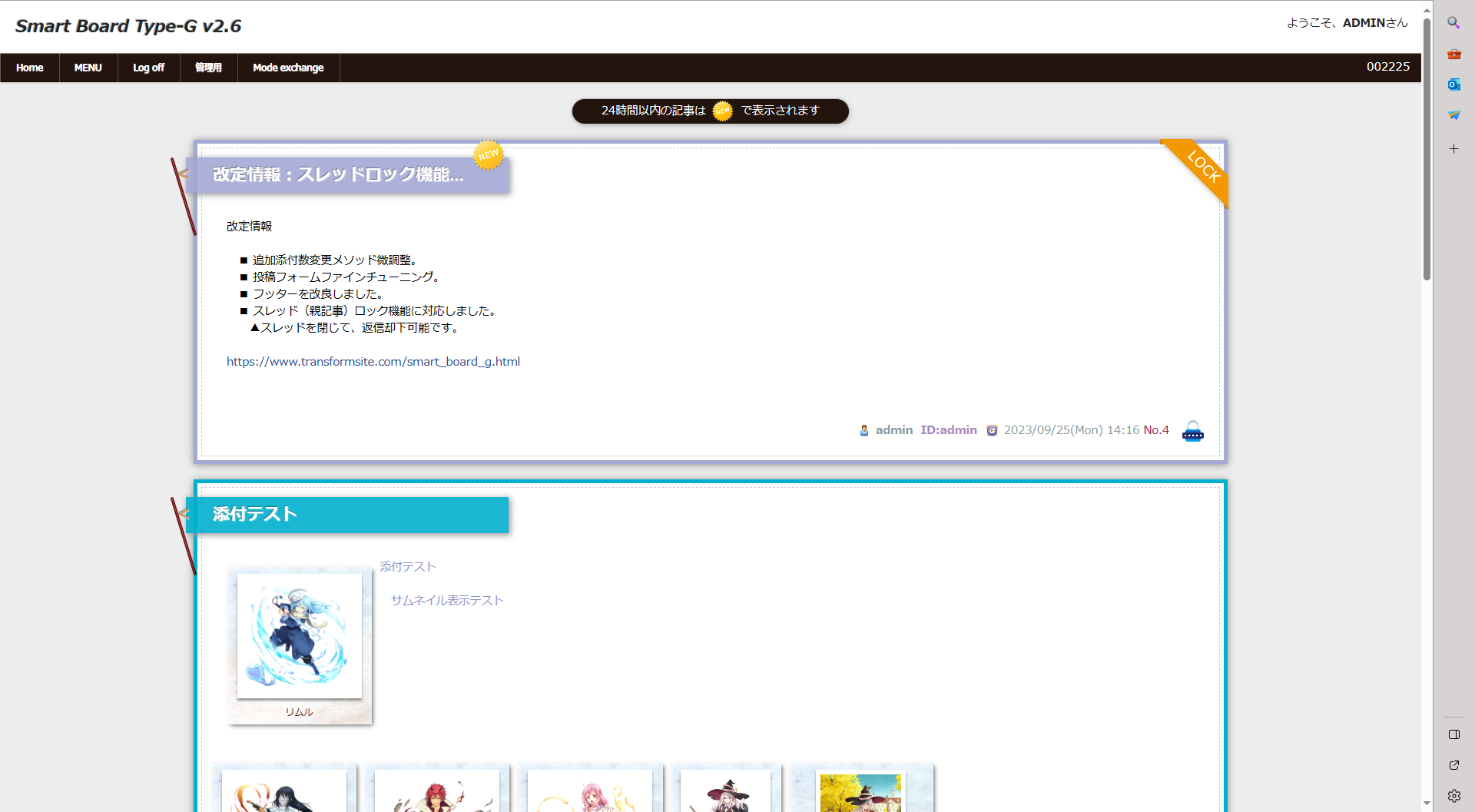Image resolution: width=1475 pixels, height=812 pixels.
Task: Open the red toolbox Tools sidebar icon
Action: pyautogui.click(x=1453, y=54)
